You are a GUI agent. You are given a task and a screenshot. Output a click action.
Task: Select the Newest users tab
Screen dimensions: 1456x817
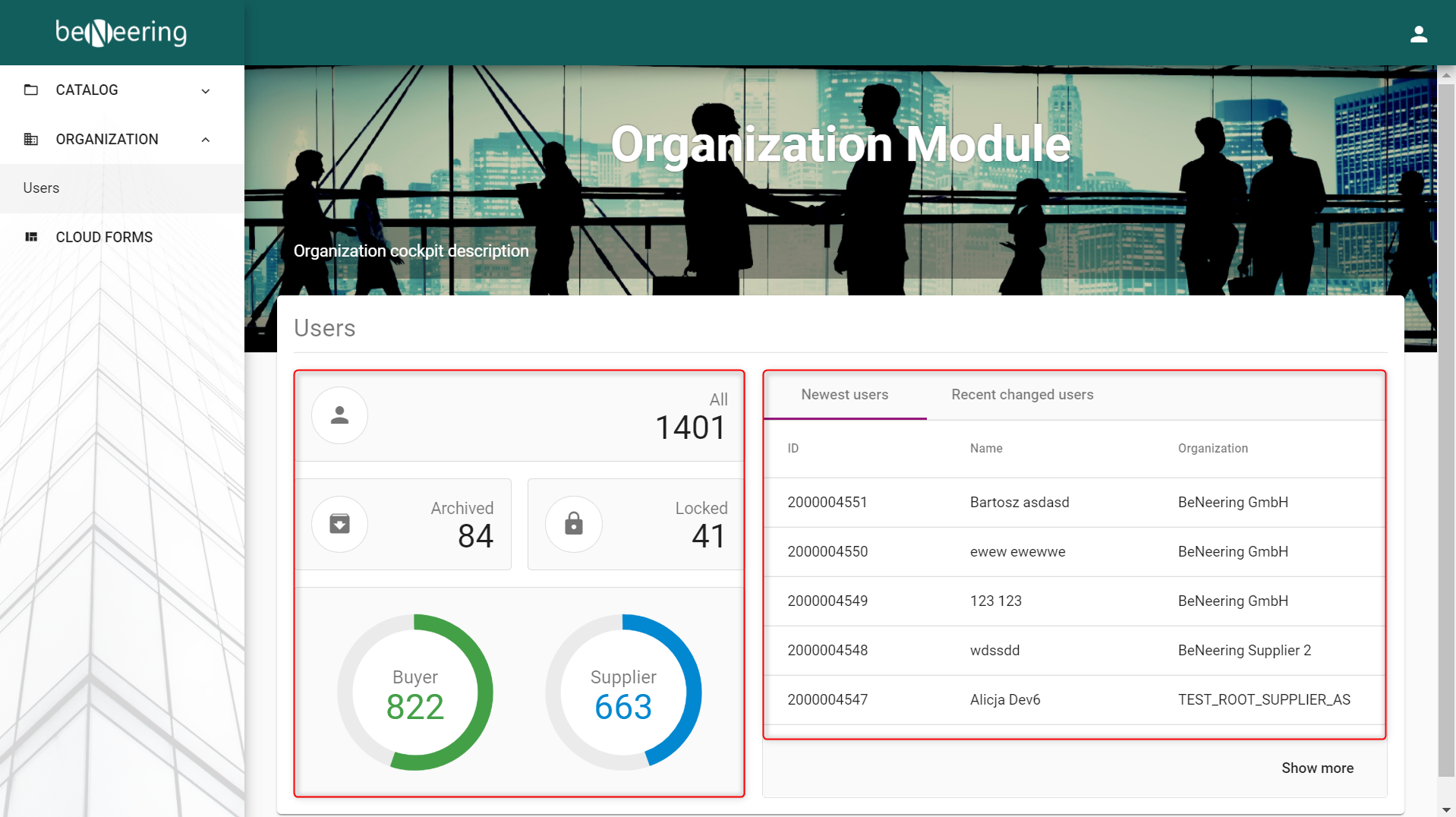(x=844, y=395)
